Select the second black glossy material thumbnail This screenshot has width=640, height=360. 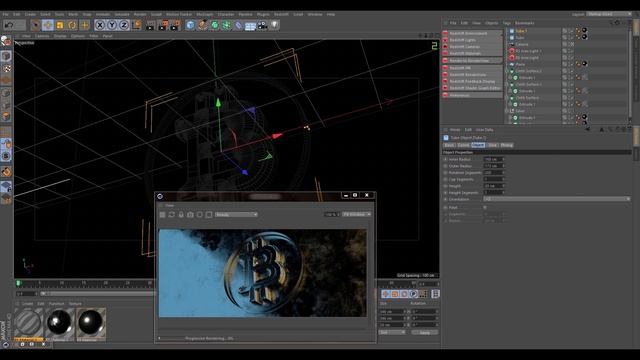pyautogui.click(x=91, y=323)
